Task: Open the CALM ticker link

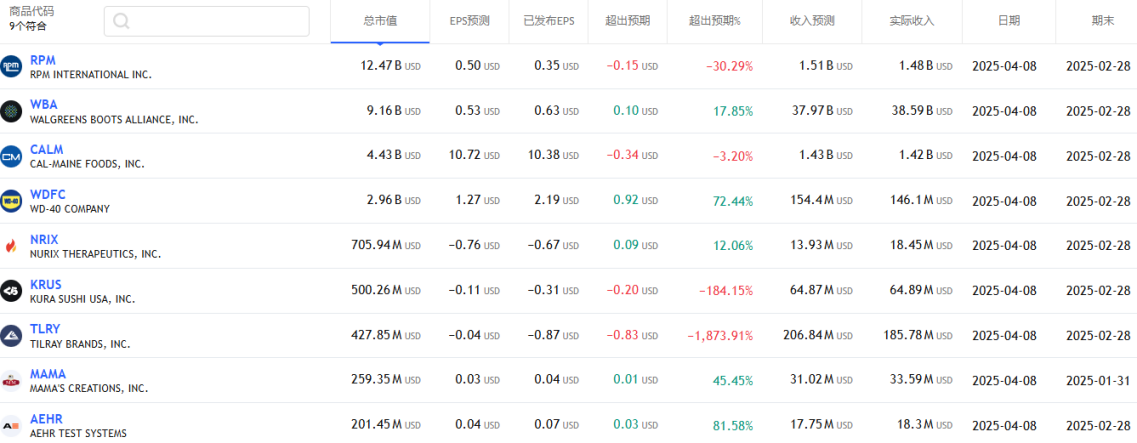Action: click(x=46, y=150)
